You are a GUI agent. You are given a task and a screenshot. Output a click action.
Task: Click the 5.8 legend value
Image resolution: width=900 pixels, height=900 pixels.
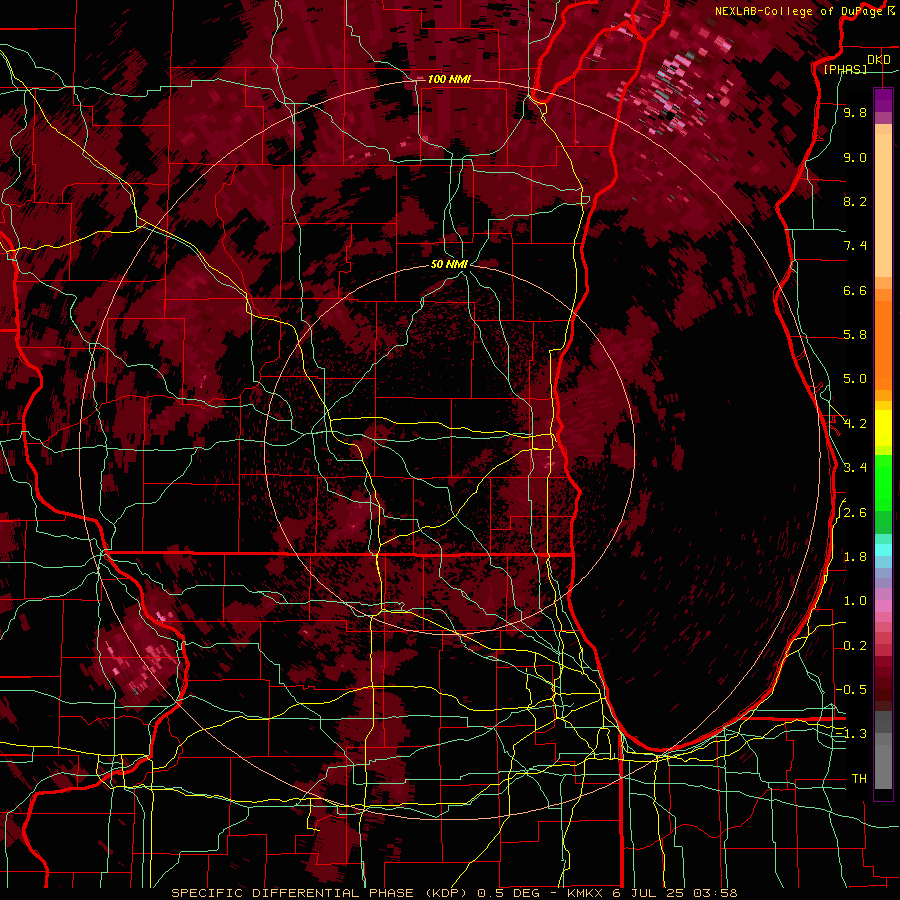click(855, 335)
